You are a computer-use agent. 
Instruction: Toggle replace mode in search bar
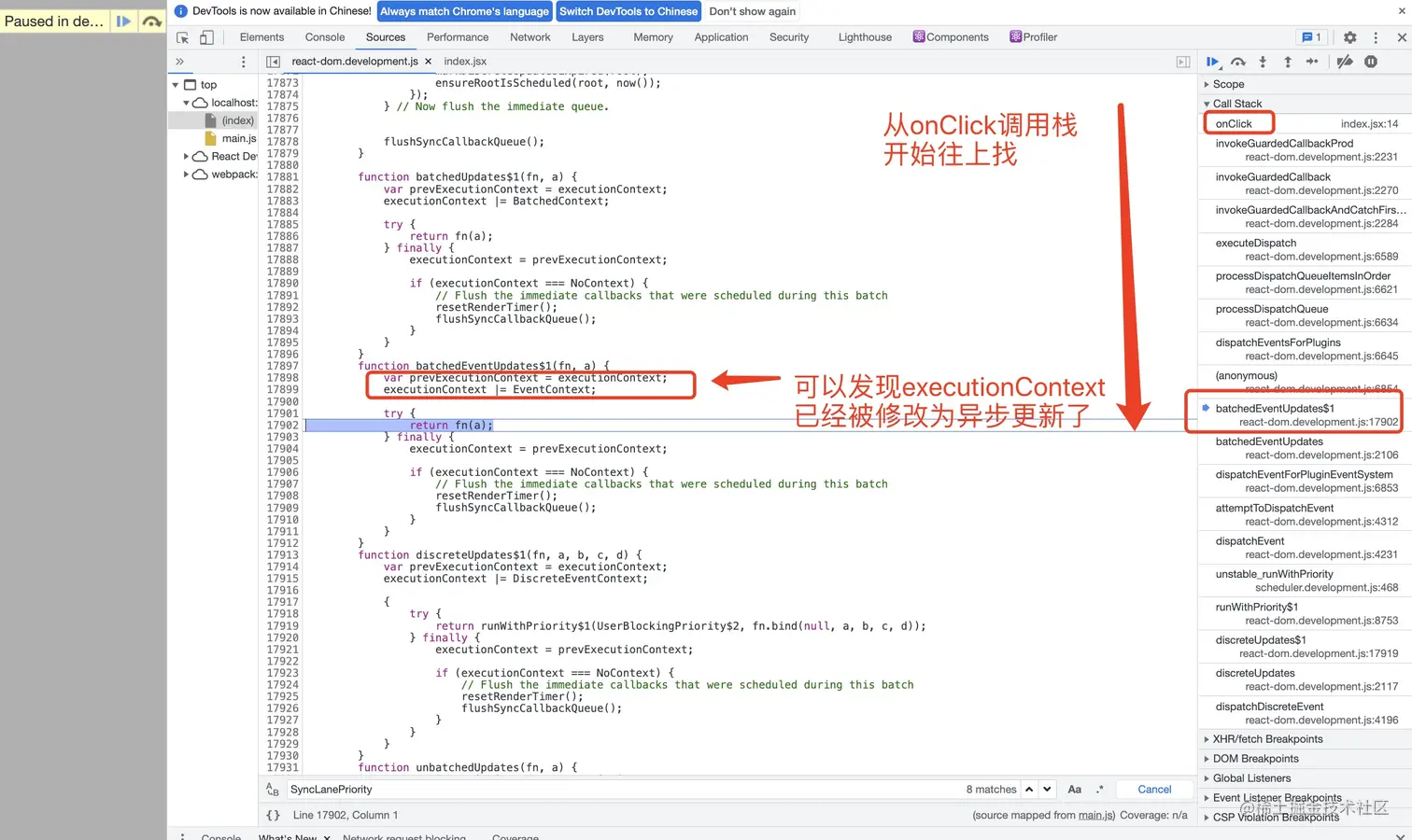coord(273,790)
